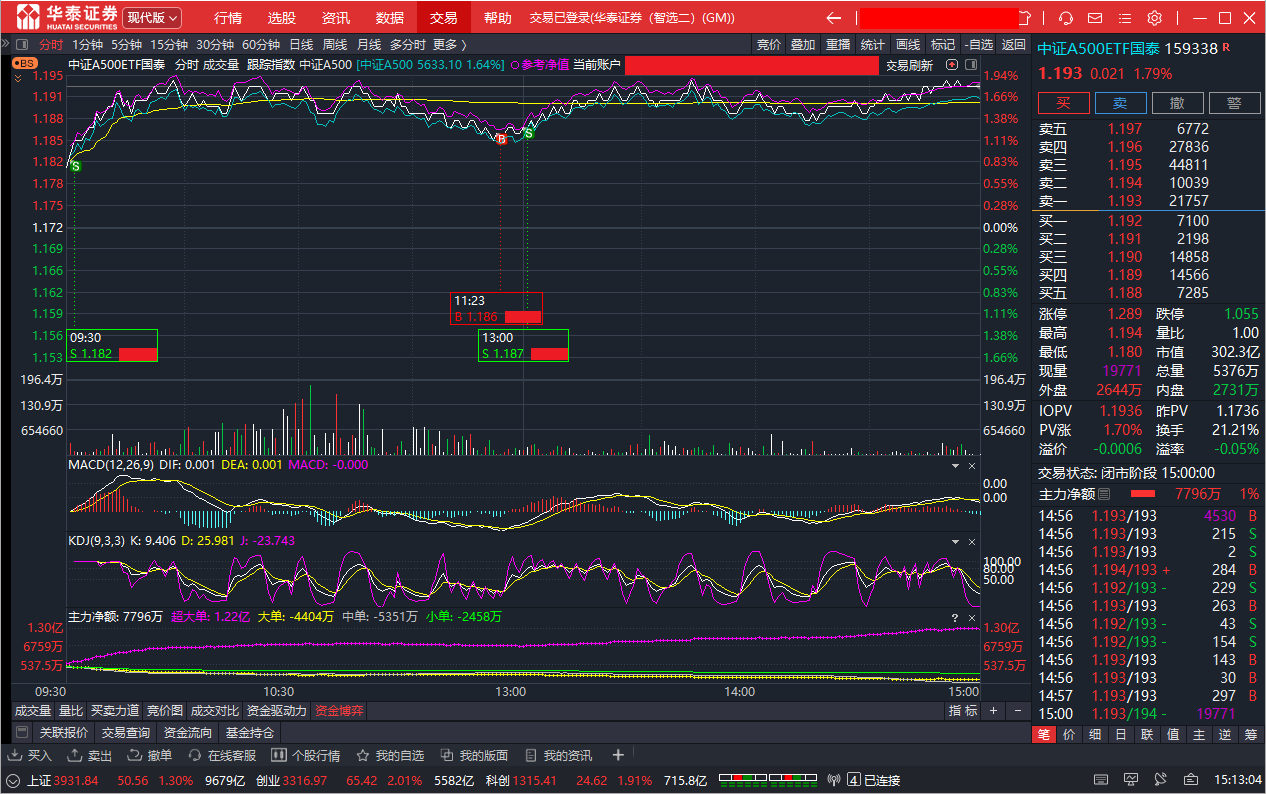1266x794 pixels.
Task: Open the settings gear icon
Action: pyautogui.click(x=1155, y=18)
